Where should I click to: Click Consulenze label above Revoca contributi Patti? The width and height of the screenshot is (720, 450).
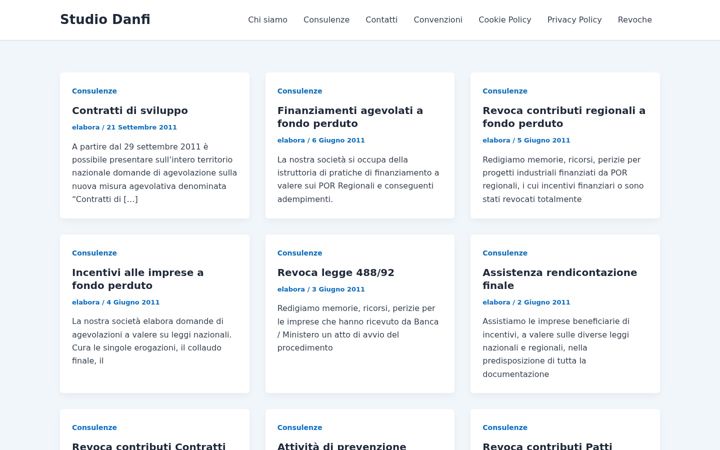pos(505,428)
